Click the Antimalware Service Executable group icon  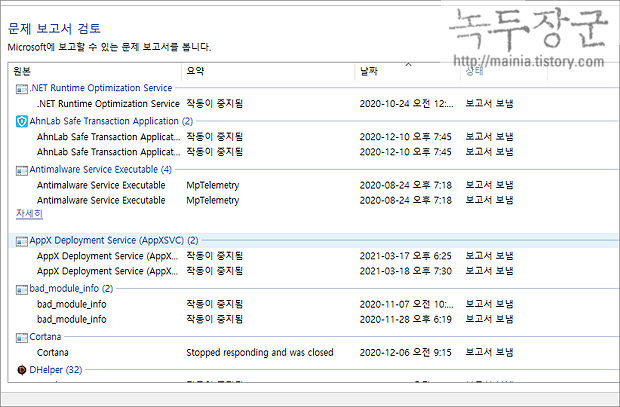click(21, 170)
